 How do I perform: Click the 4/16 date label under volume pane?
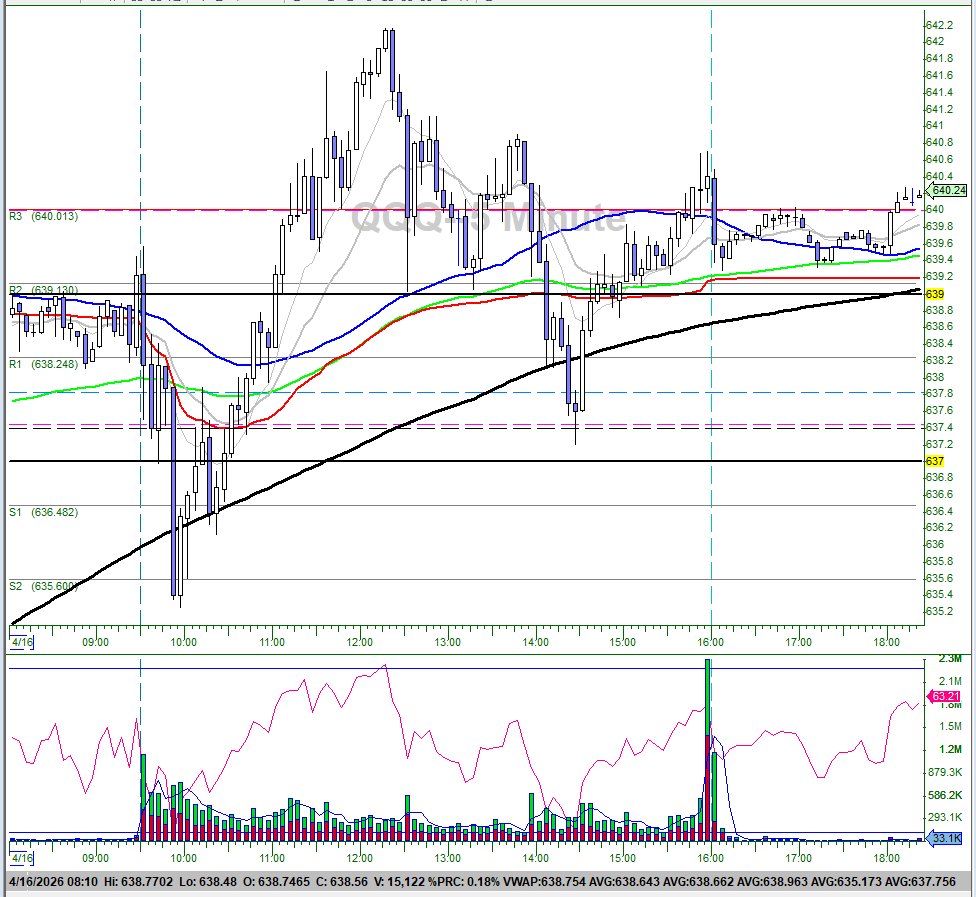click(22, 858)
